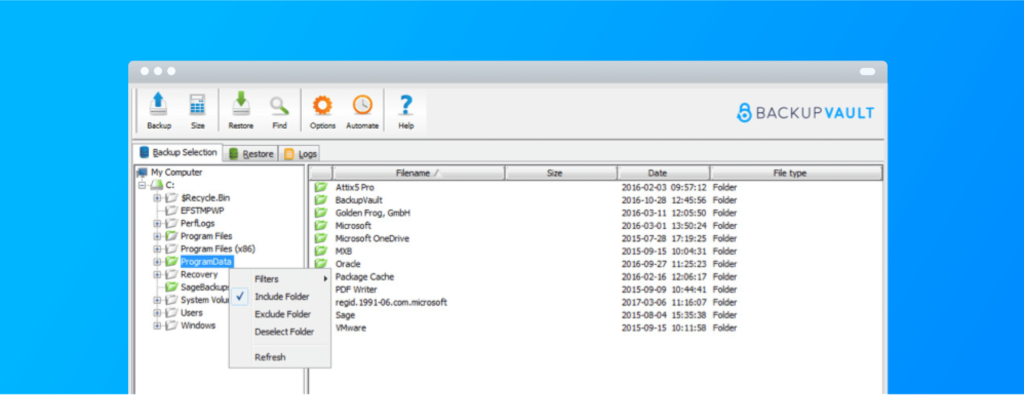Click the Restore toolbar icon
This screenshot has width=1024, height=395.
click(240, 111)
